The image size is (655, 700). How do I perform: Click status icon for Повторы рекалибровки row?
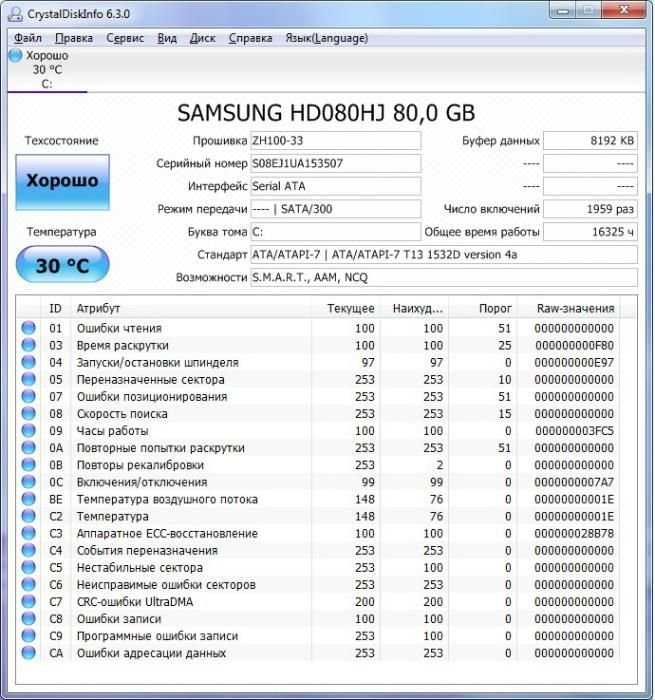(x=29, y=464)
